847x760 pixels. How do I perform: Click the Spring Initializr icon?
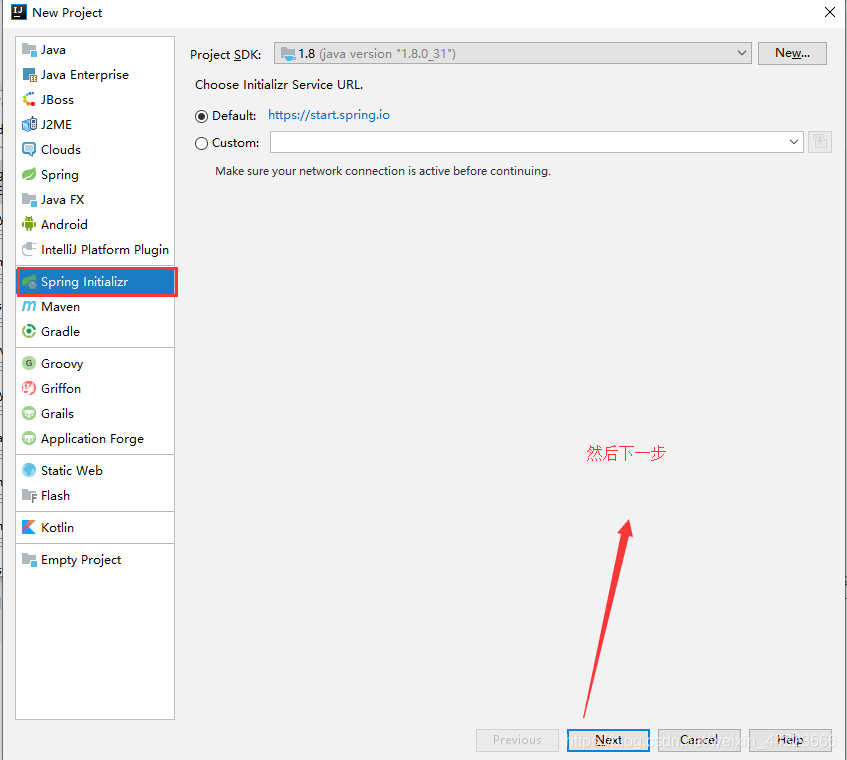pos(29,281)
